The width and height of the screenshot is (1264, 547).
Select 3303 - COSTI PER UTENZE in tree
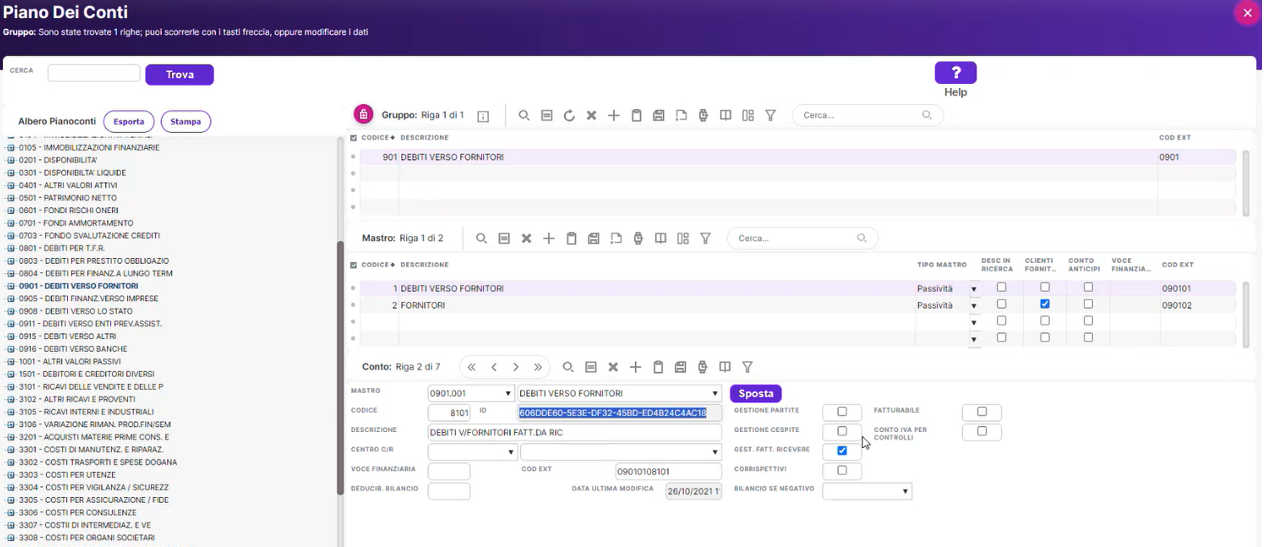coord(68,475)
